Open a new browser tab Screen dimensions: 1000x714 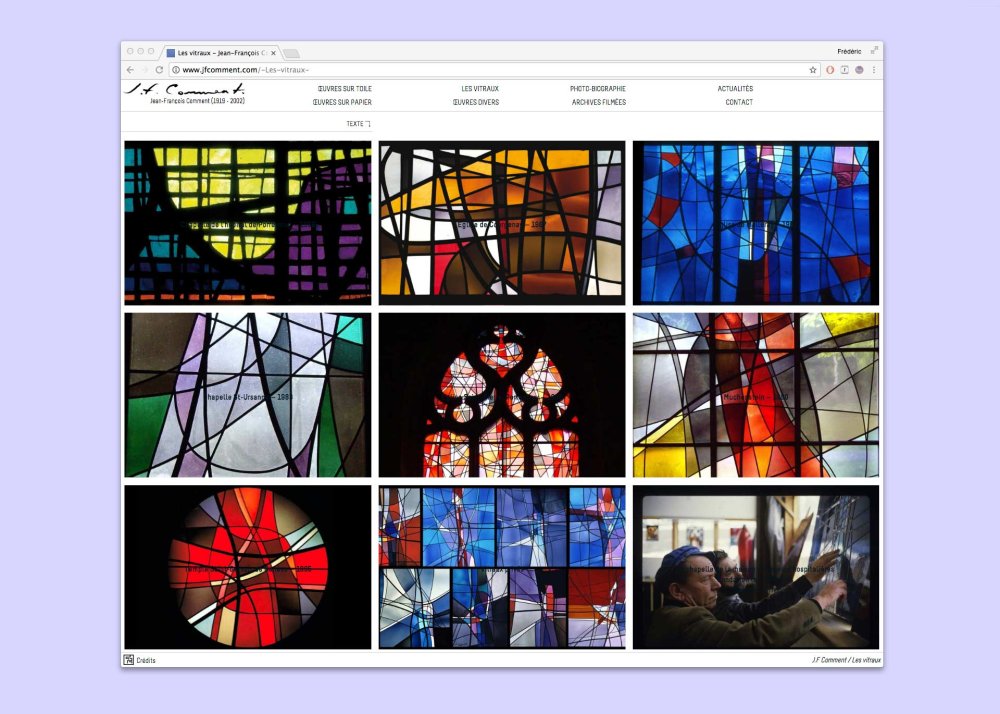[x=291, y=53]
